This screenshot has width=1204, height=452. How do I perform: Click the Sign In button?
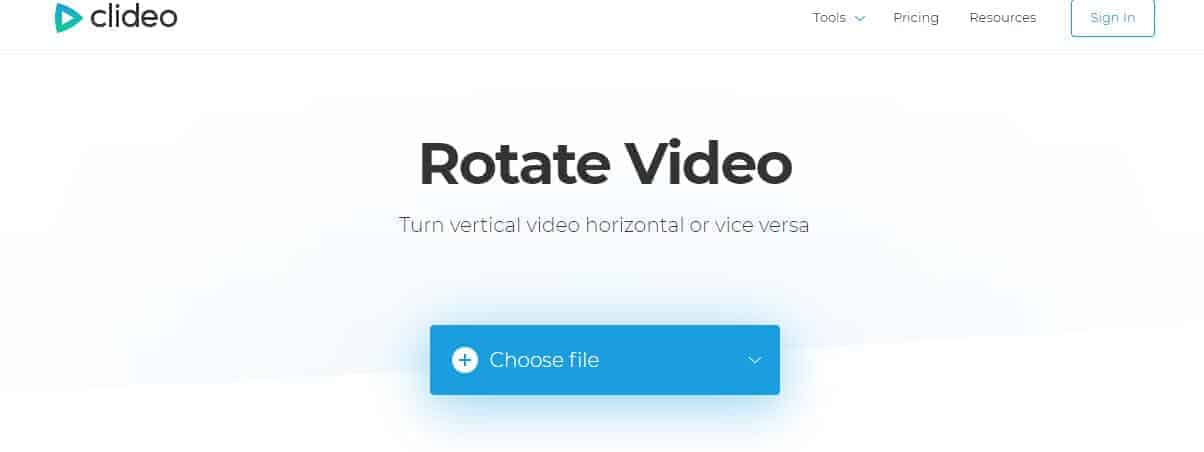point(1113,18)
